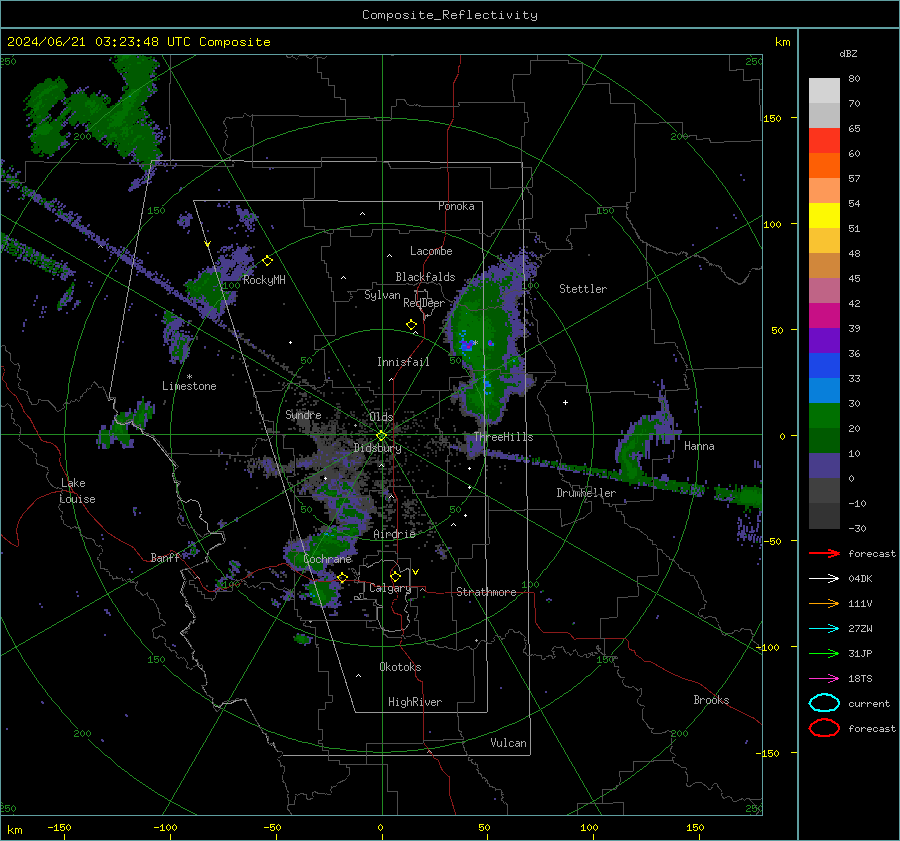Click the Hanna city label
The height and width of the screenshot is (841, 900).
699,446
